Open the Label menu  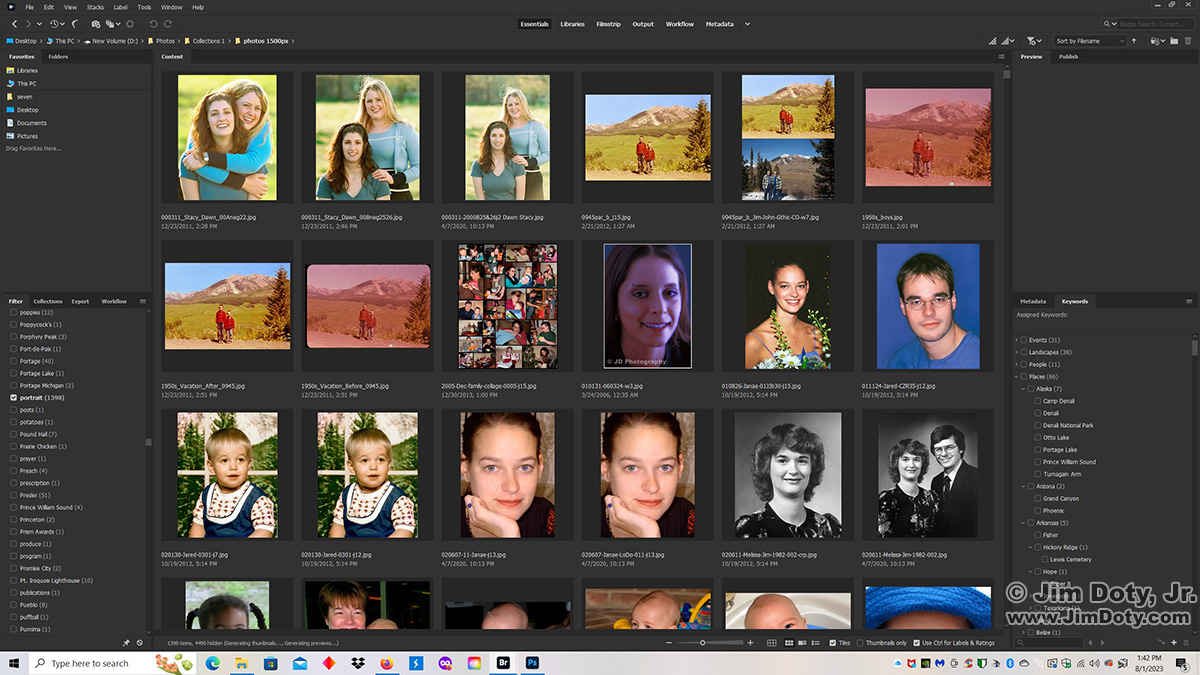[x=121, y=7]
